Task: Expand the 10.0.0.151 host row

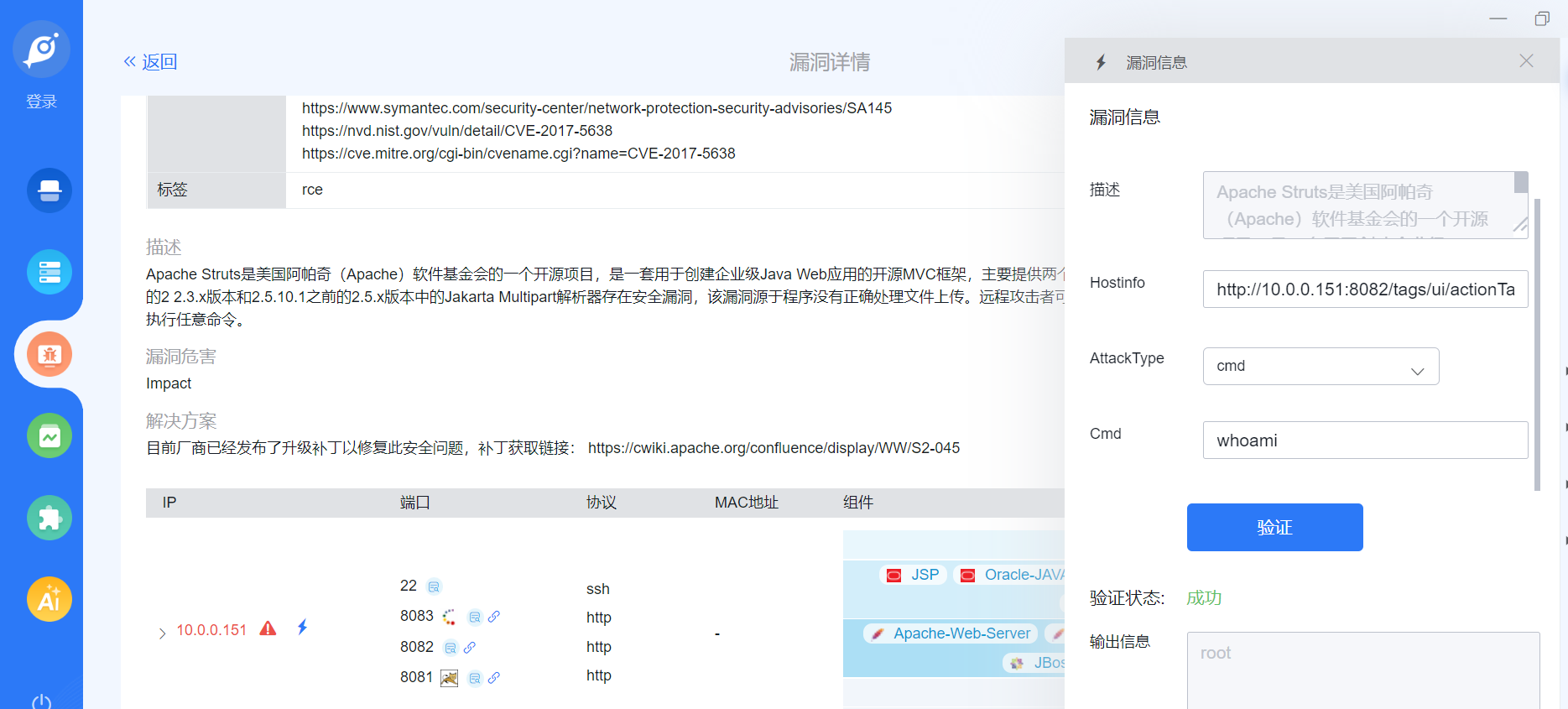Action: click(162, 633)
